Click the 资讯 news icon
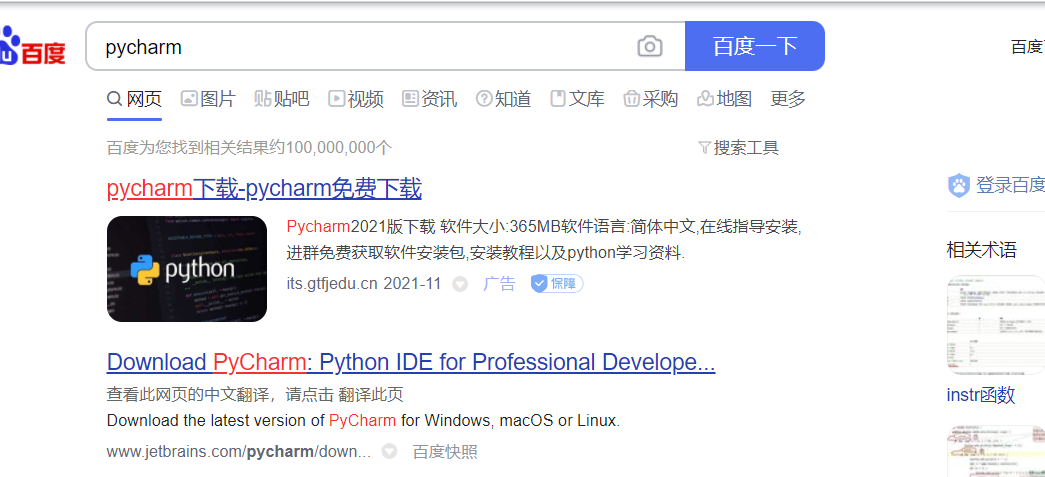Screen dimensions: 1045x477 click(411, 99)
